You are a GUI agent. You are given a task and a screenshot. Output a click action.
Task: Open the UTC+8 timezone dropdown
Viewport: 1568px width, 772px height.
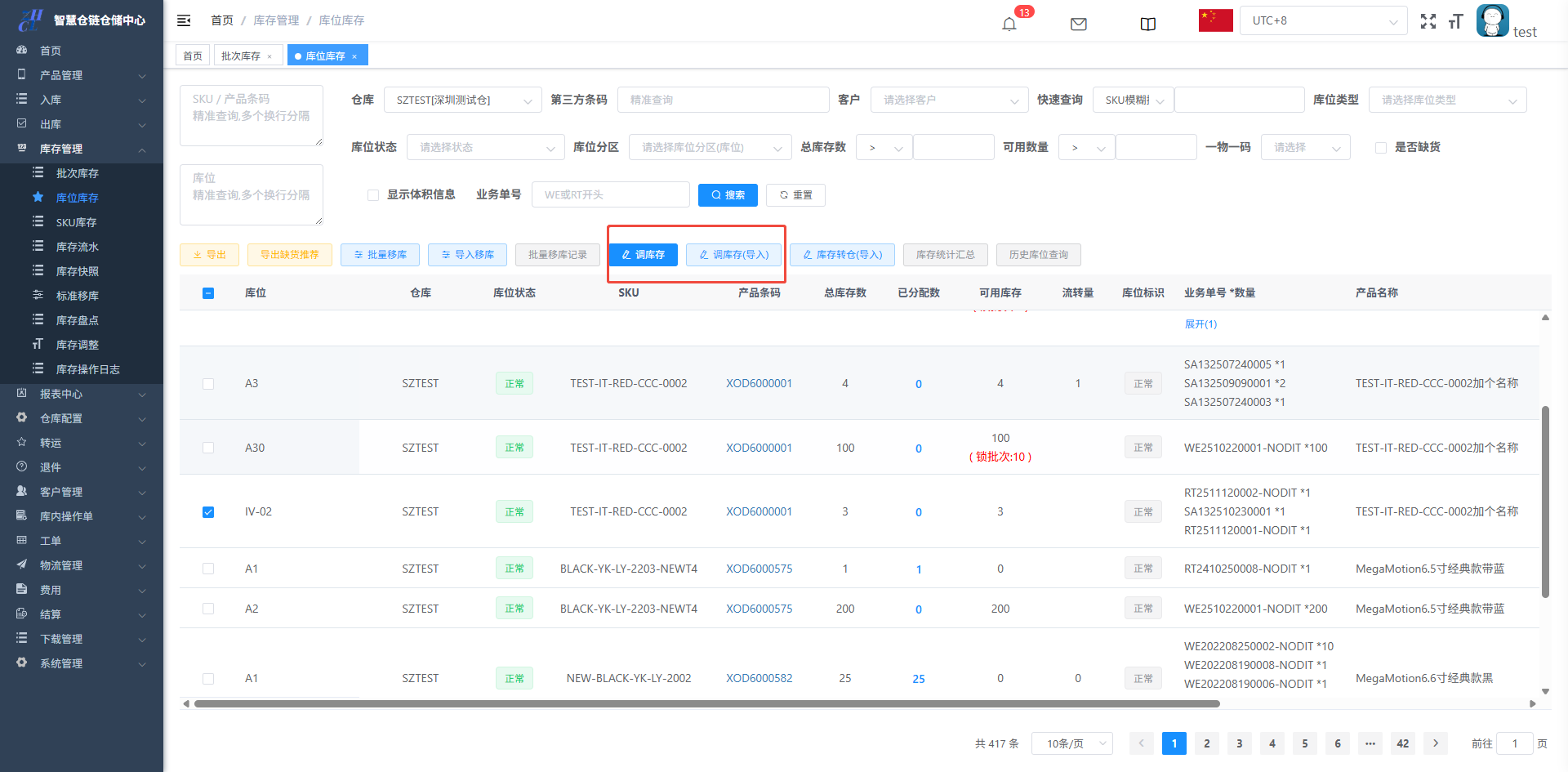[x=1323, y=21]
